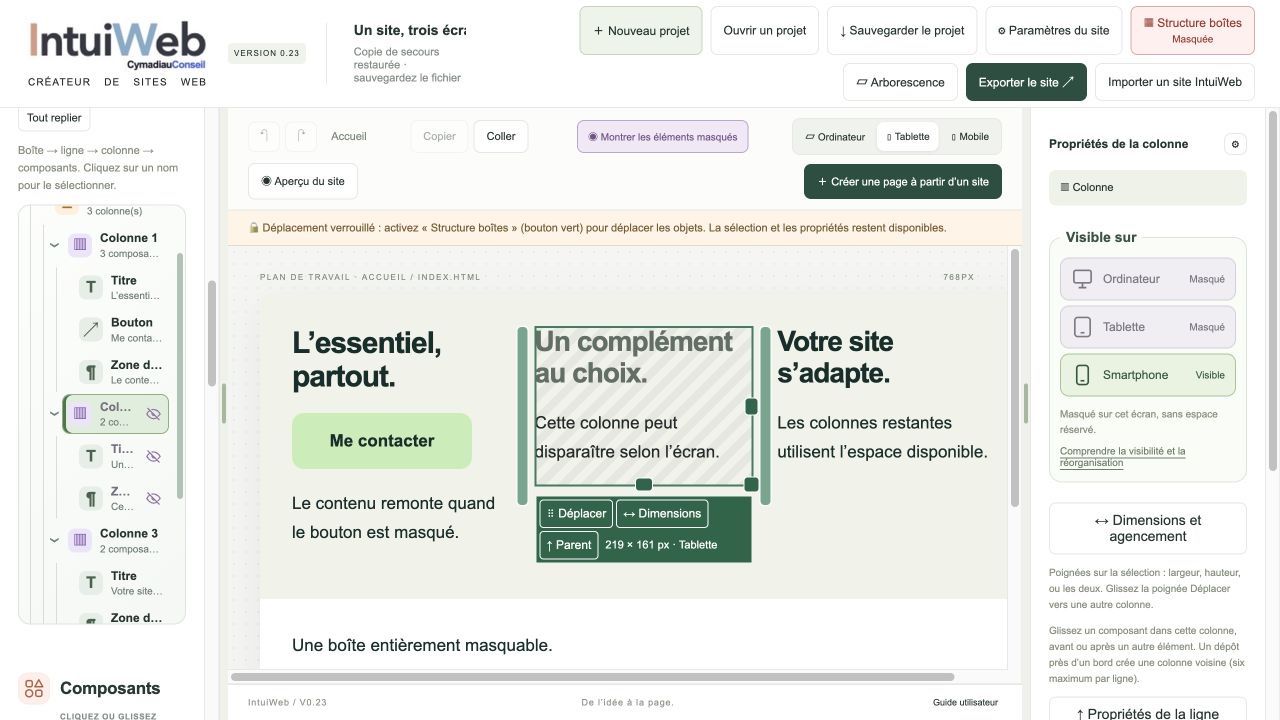This screenshot has width=1280, height=720.
Task: Click the paragraph icon of Colonne 1 zone
Action: click(91, 372)
